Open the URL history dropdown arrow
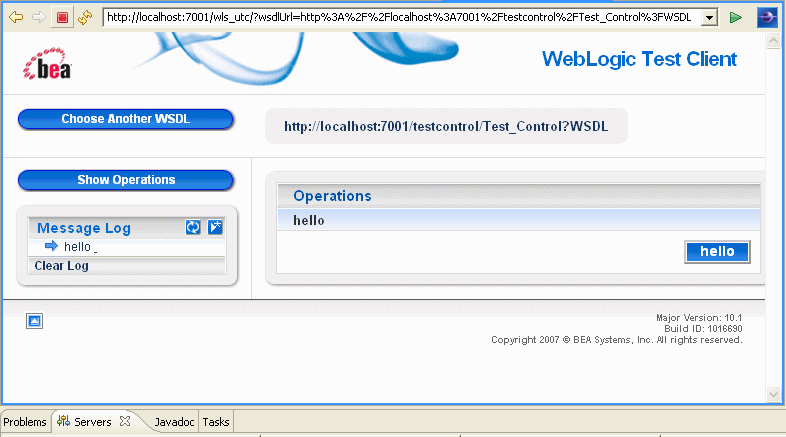 (709, 18)
